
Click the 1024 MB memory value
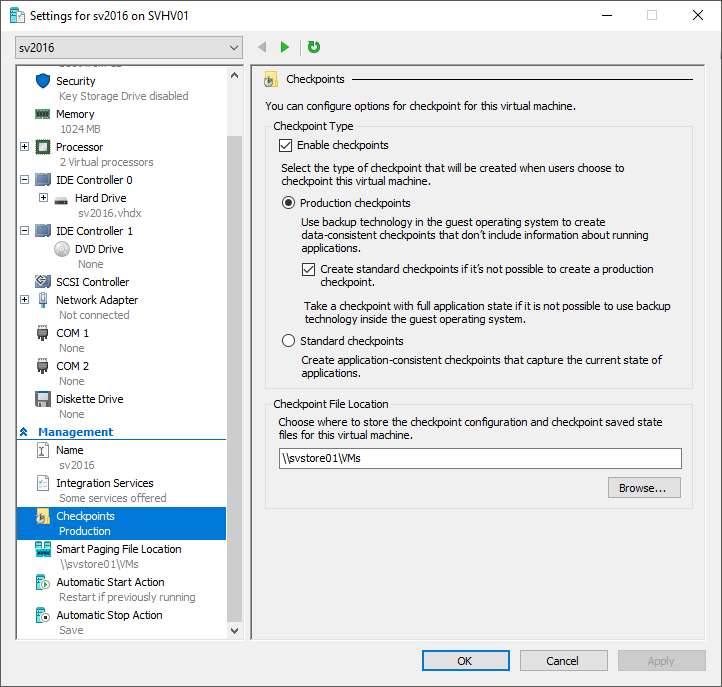80,129
